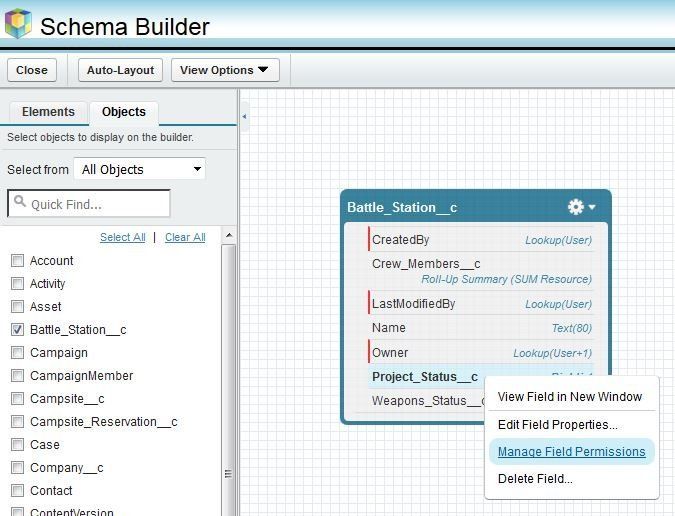Screen dimensions: 675x516
Task: Select the Owner field row
Action: [x=482, y=353]
